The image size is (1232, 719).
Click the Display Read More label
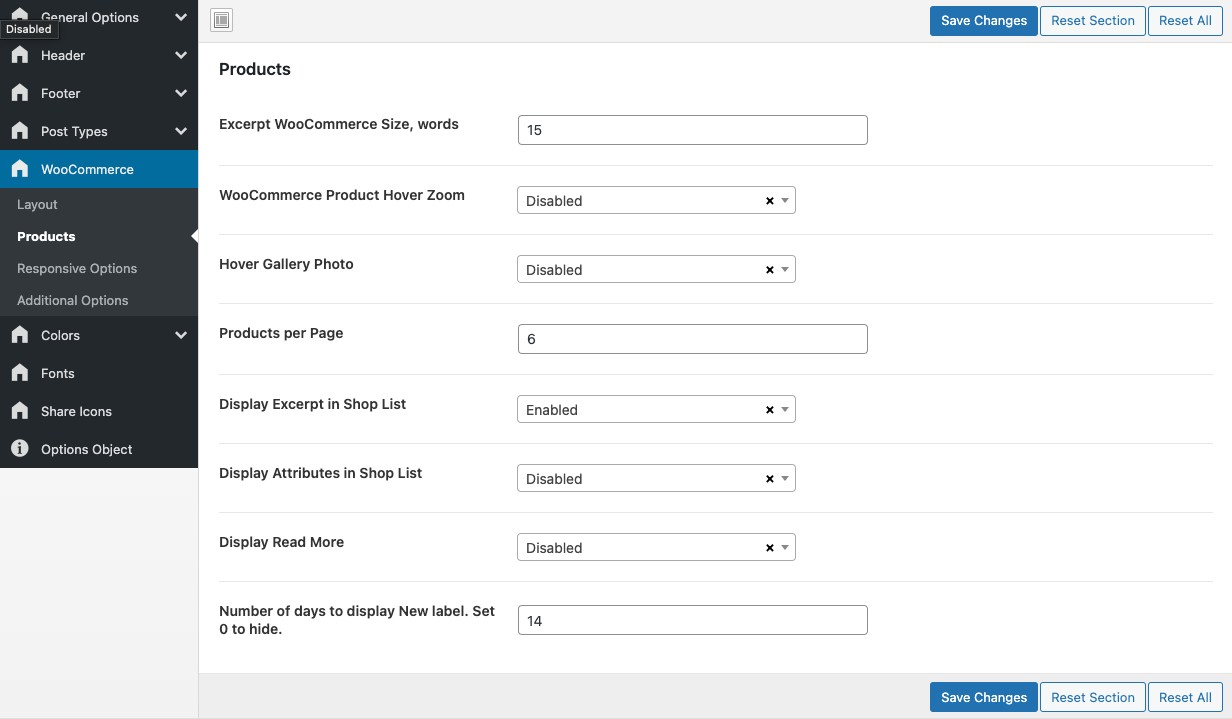click(x=281, y=542)
